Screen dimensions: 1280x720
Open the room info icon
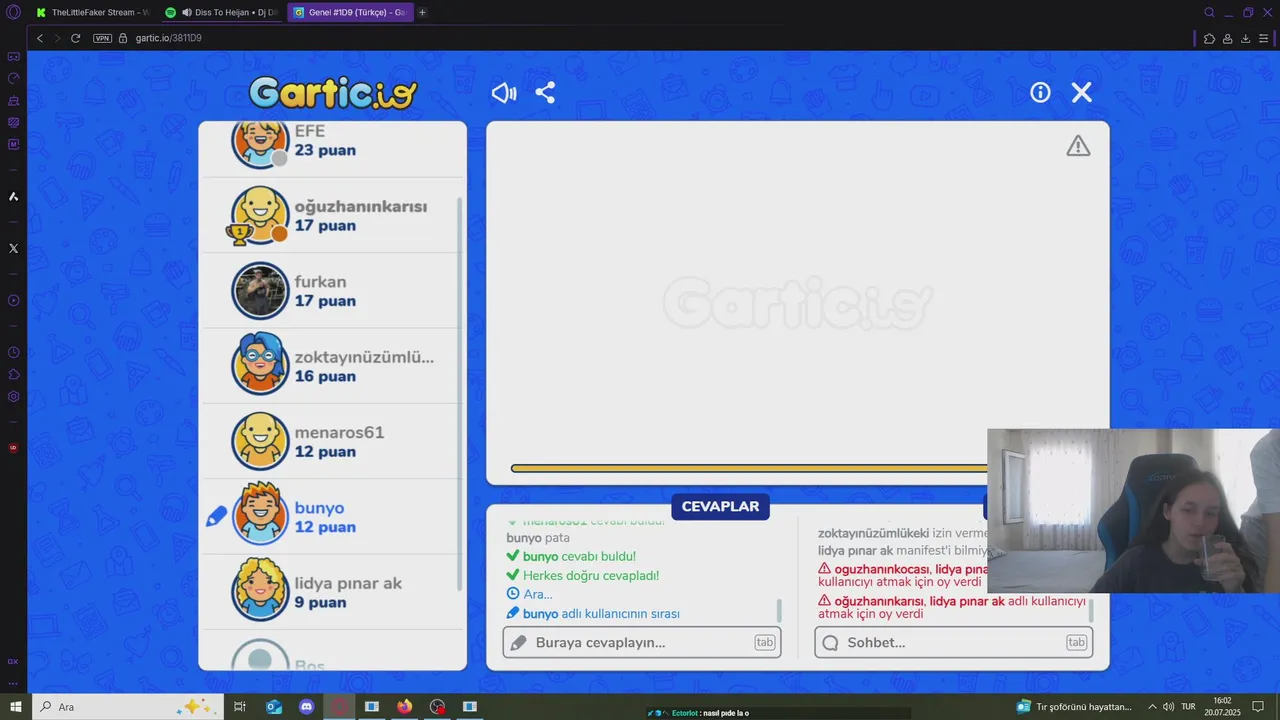[x=1040, y=92]
